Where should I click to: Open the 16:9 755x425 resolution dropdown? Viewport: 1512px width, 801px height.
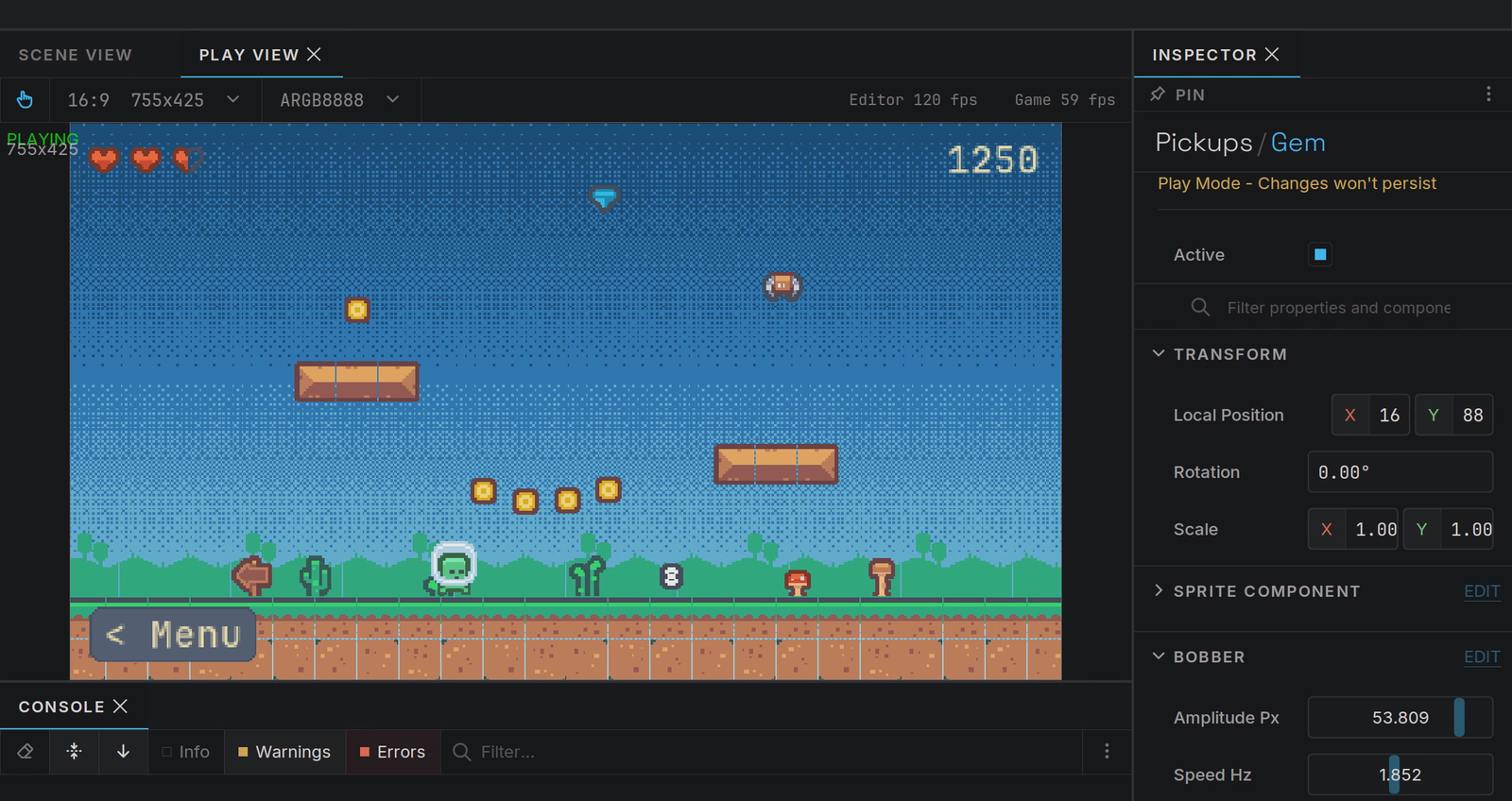point(154,100)
